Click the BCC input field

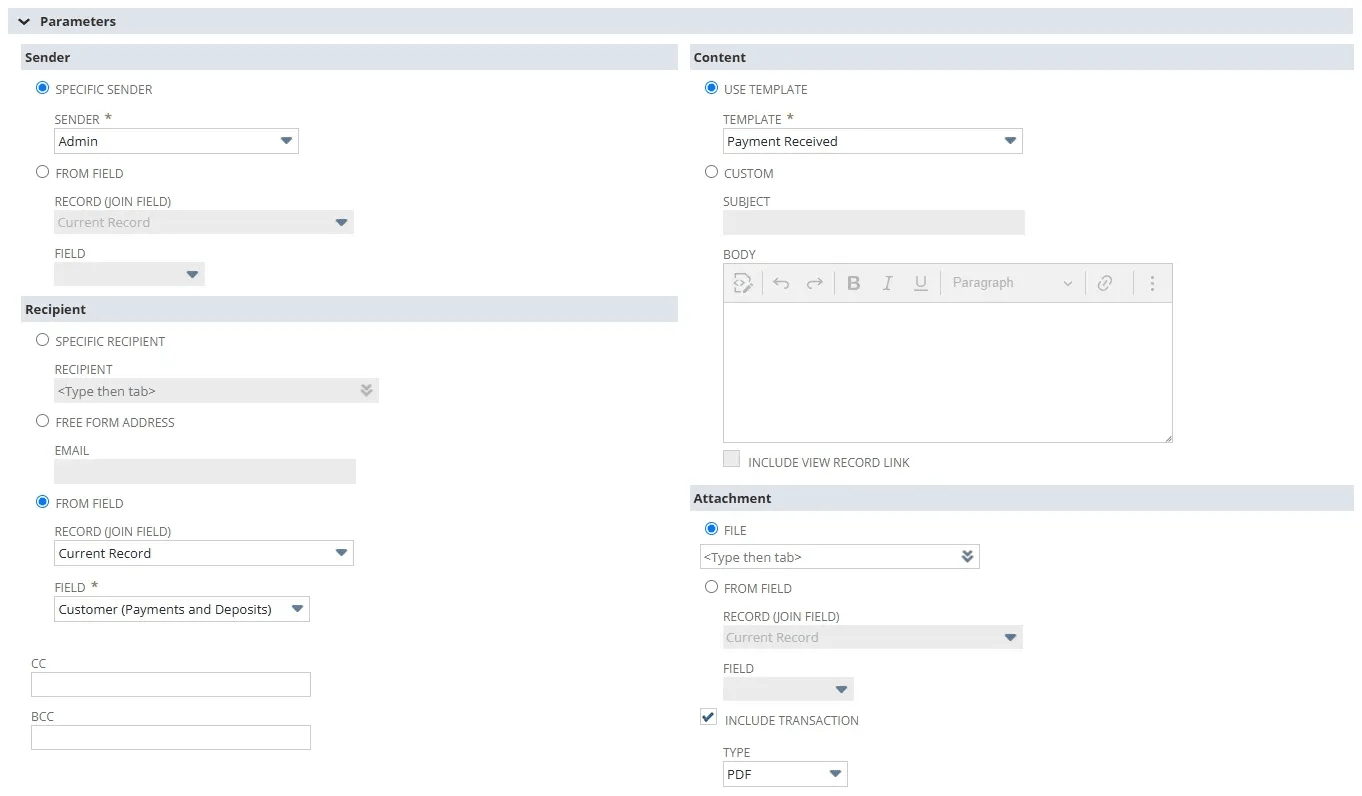click(171, 737)
